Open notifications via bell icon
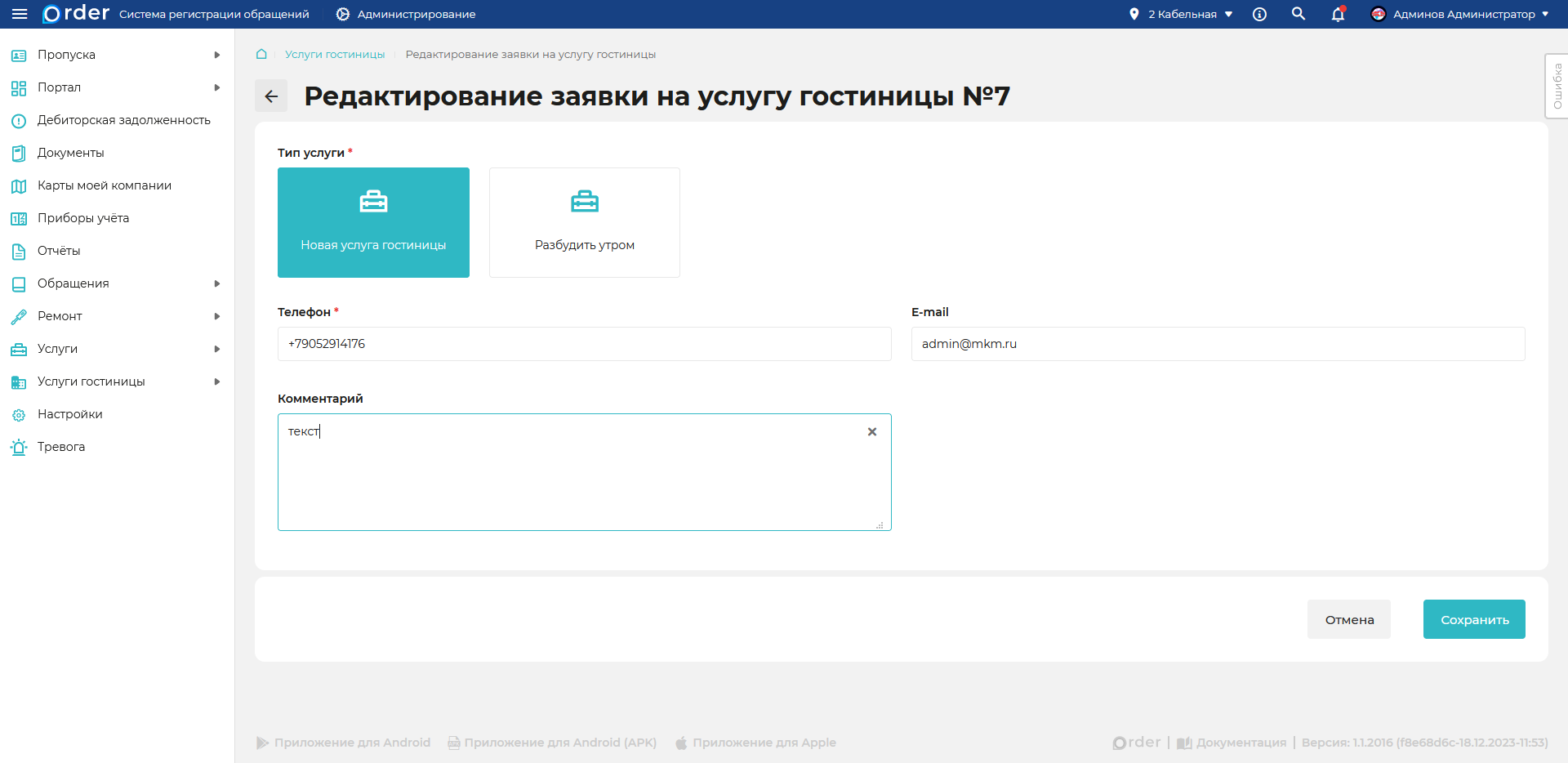 [1338, 14]
